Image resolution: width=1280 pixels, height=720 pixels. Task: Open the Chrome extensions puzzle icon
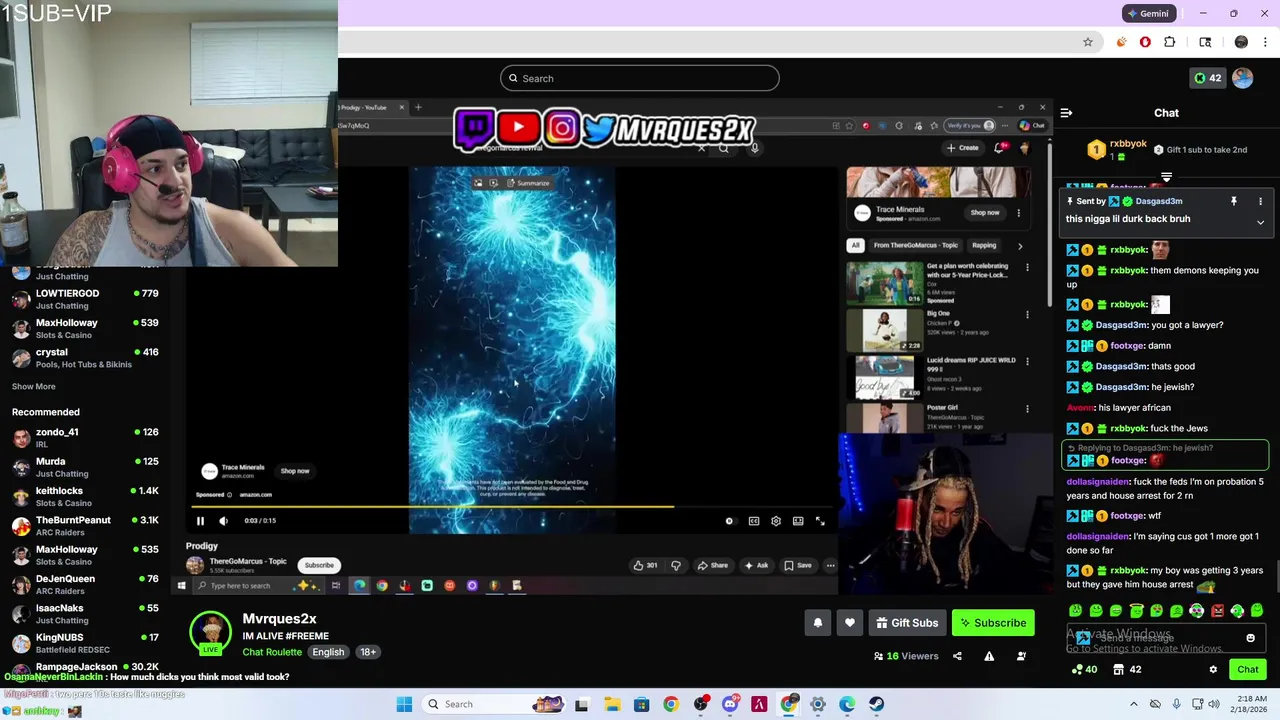point(1170,42)
